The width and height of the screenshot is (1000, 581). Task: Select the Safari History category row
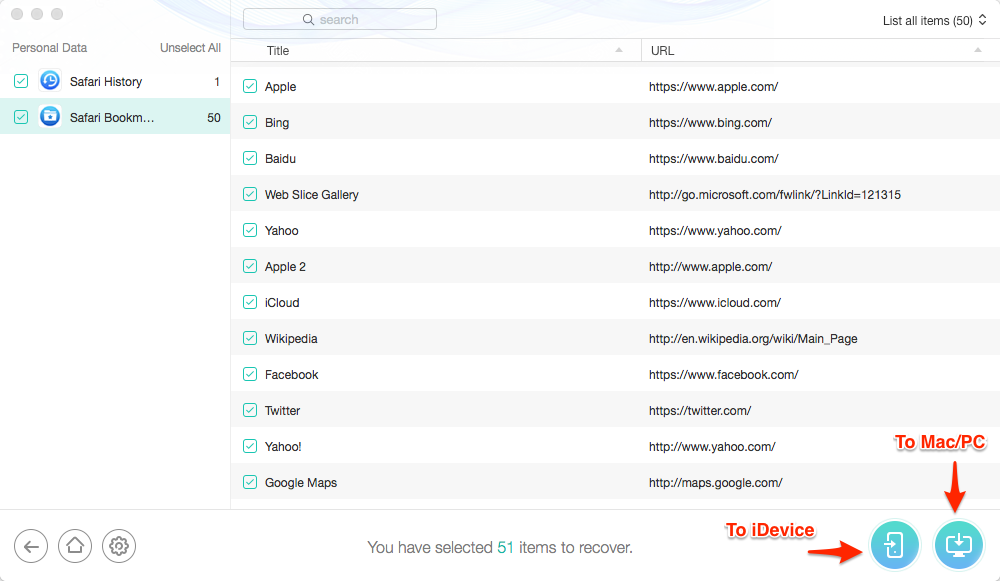tap(115, 81)
